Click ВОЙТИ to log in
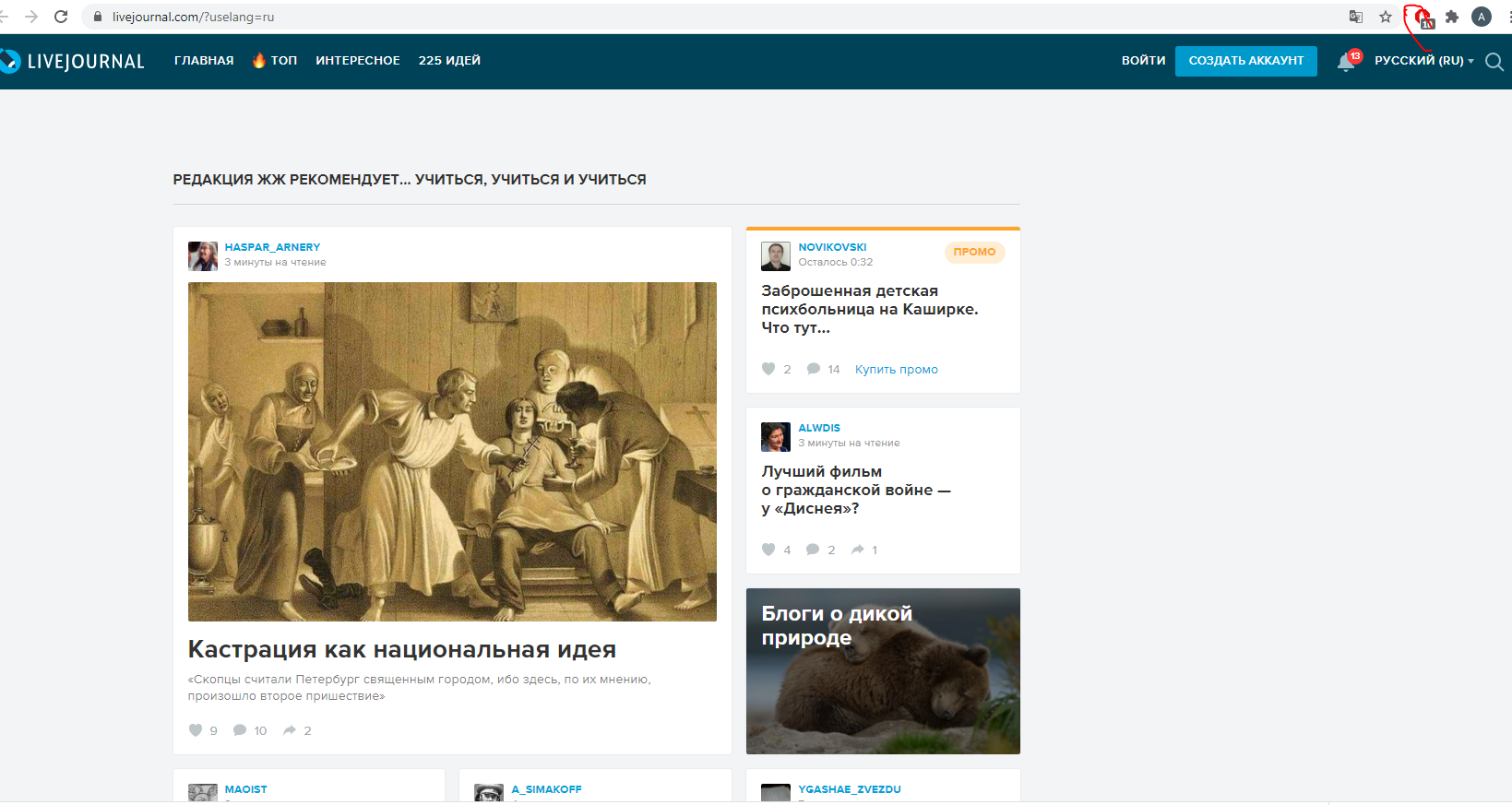This screenshot has width=1512, height=805. [1144, 61]
